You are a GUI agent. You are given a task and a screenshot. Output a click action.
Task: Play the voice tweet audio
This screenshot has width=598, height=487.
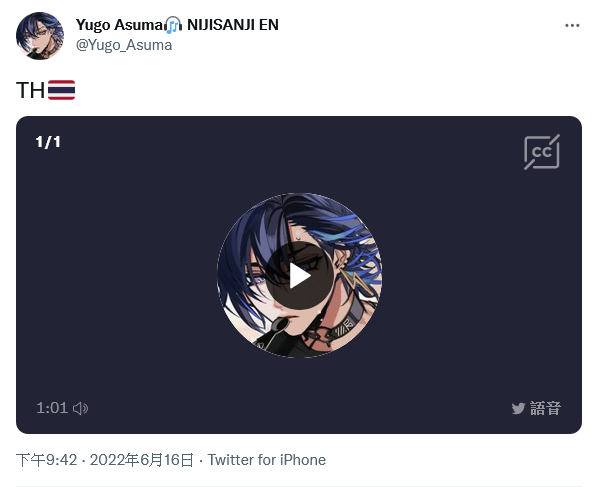(x=299, y=276)
